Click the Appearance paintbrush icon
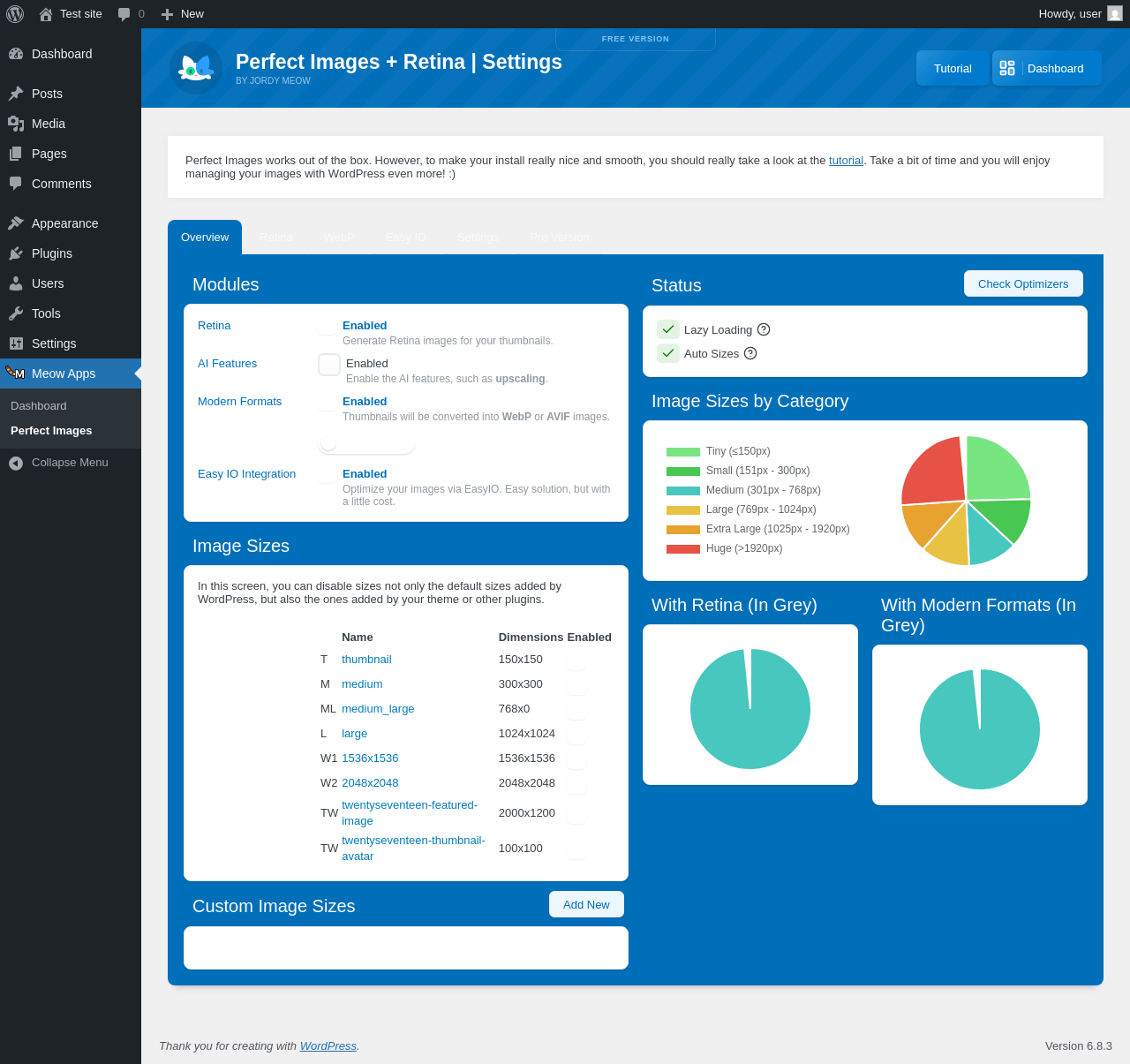1130x1064 pixels. coord(16,223)
